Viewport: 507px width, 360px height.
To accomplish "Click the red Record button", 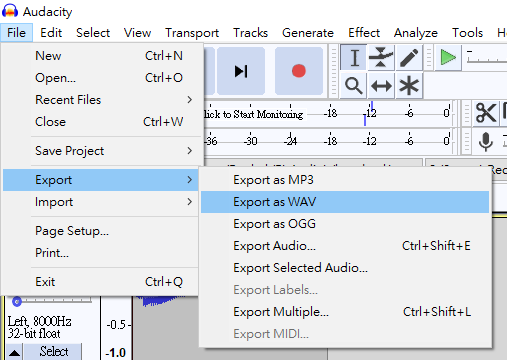I will [x=299, y=71].
